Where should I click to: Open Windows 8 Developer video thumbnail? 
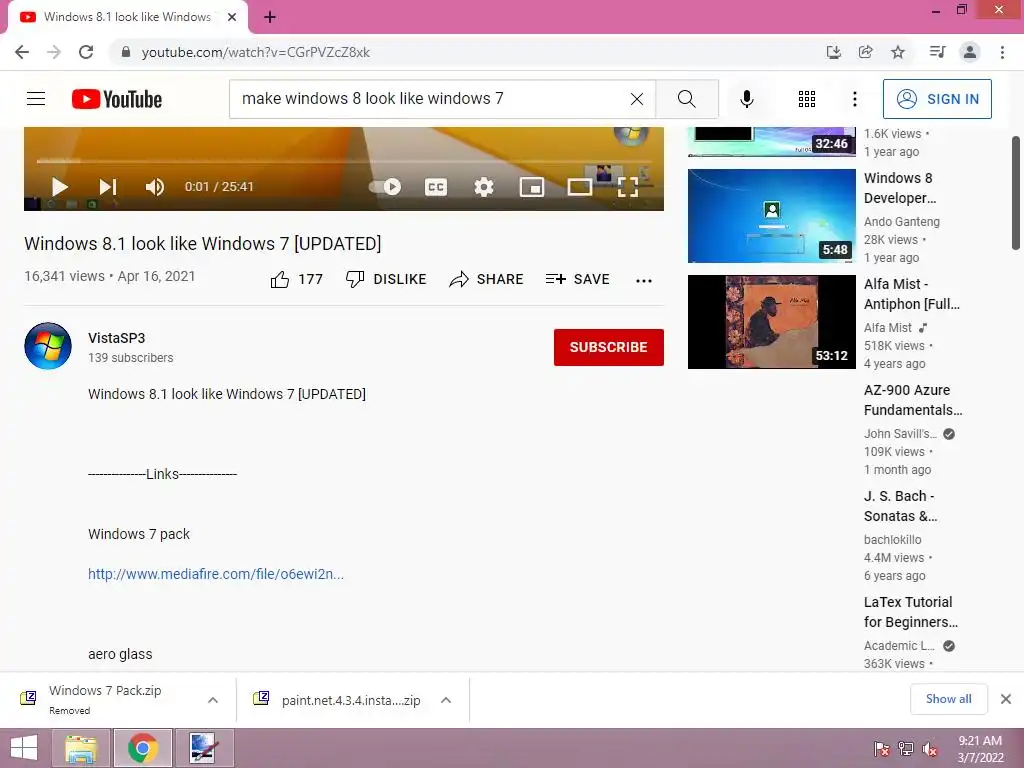(772, 216)
